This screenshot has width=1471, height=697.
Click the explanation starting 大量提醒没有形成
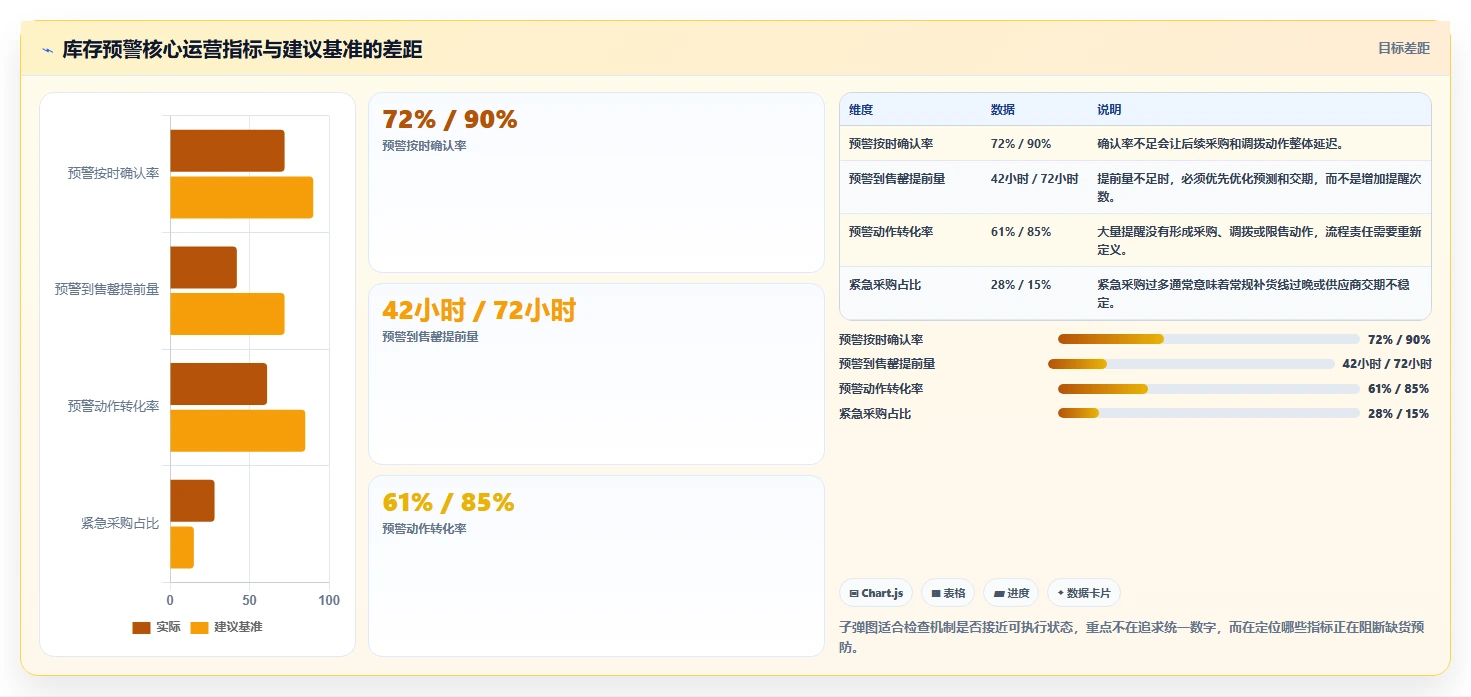(1259, 241)
